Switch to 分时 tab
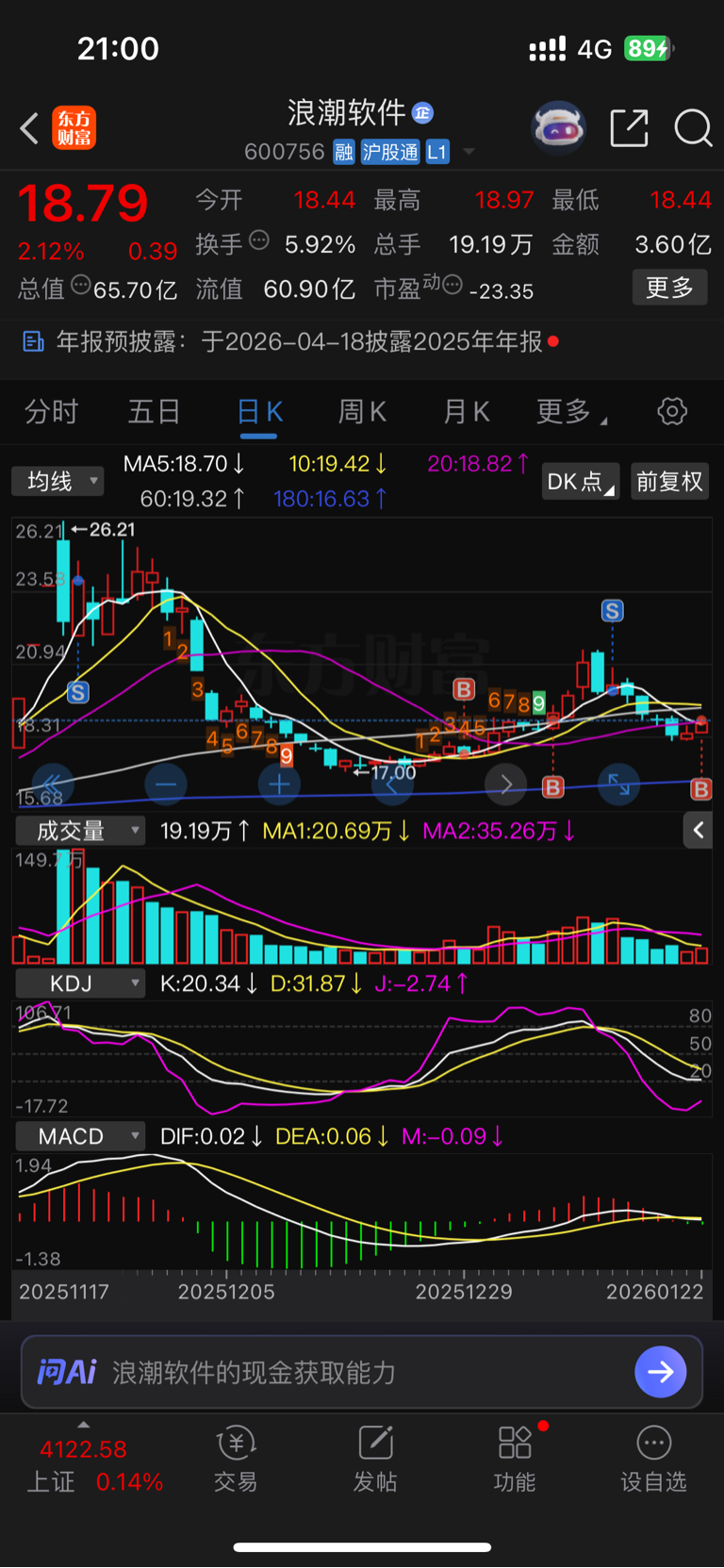 [52, 412]
